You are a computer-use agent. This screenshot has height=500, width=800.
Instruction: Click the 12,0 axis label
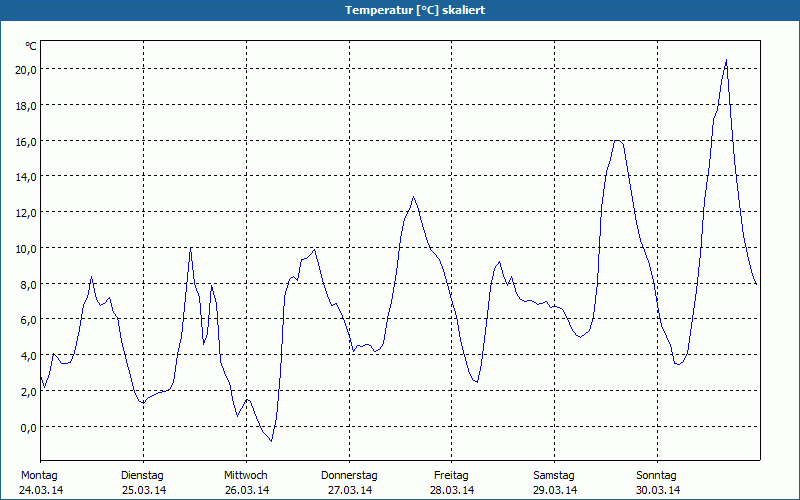(x=25, y=213)
